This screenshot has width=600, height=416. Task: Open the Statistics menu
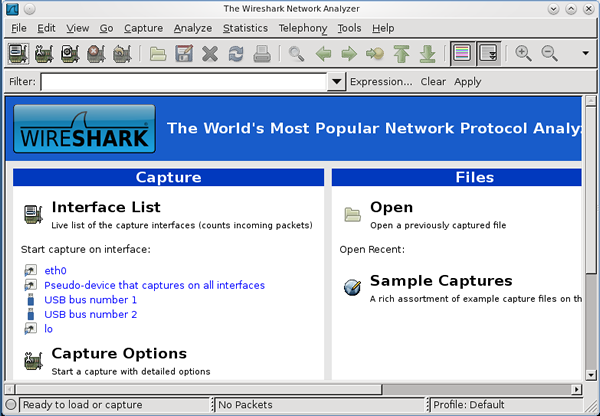[x=245, y=28]
